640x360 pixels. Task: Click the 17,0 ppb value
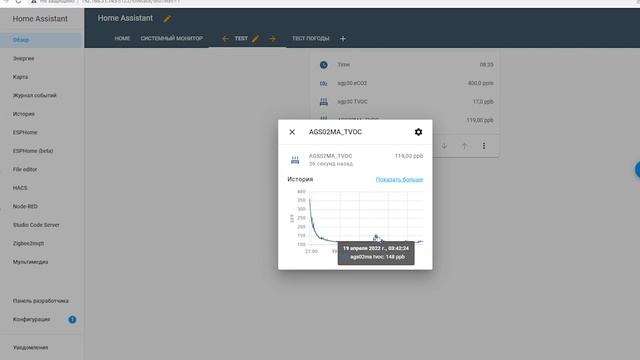point(483,102)
